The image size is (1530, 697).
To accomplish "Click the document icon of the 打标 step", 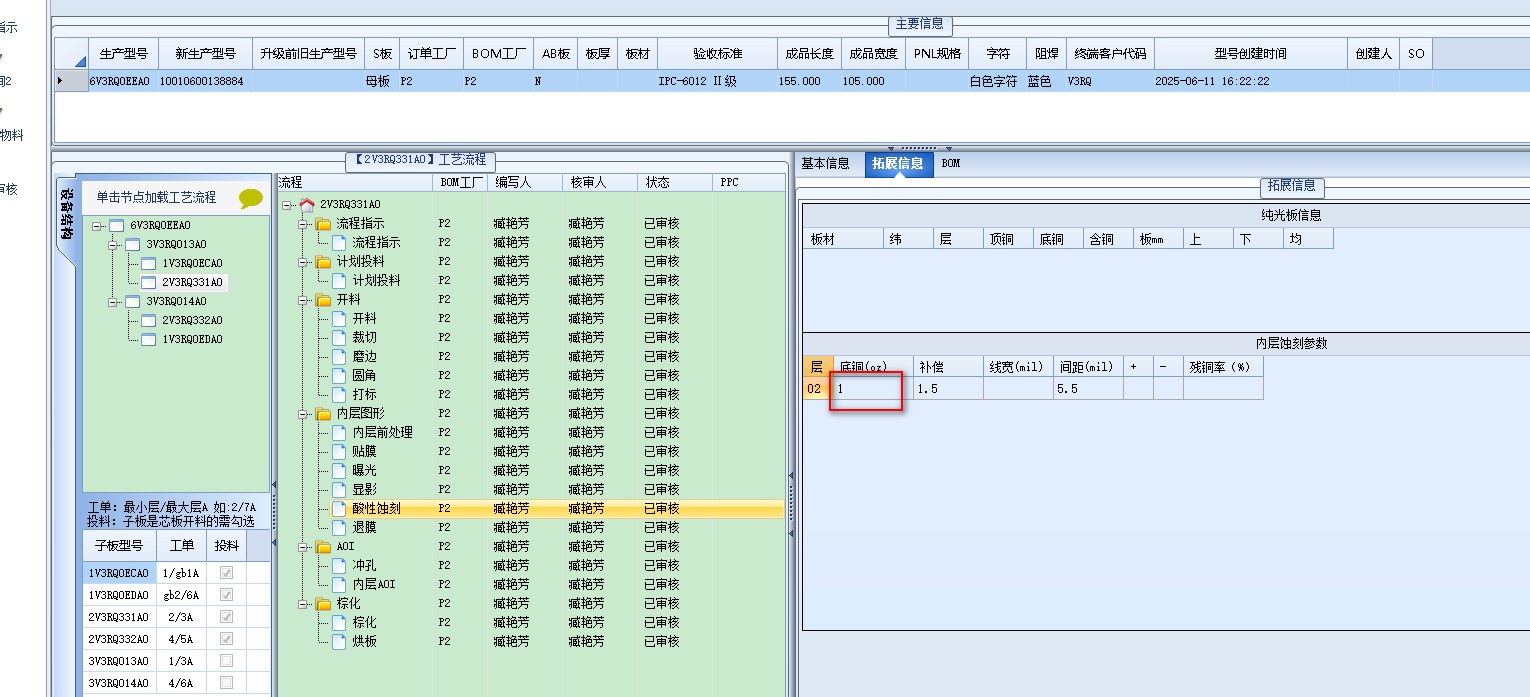I will 339,394.
